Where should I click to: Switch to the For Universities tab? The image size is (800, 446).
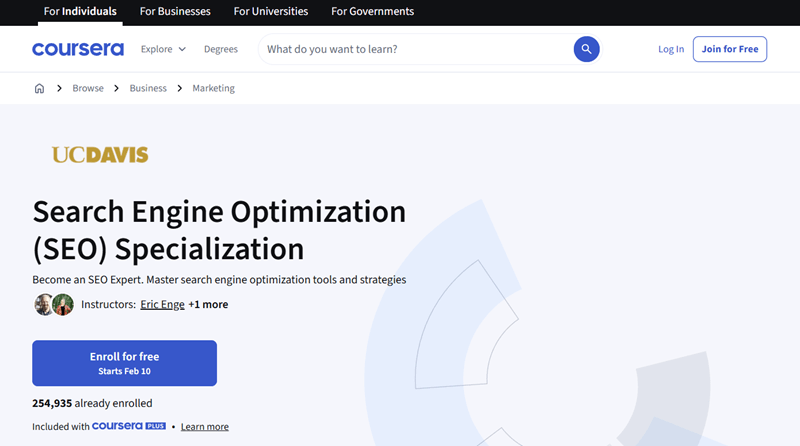tap(271, 11)
